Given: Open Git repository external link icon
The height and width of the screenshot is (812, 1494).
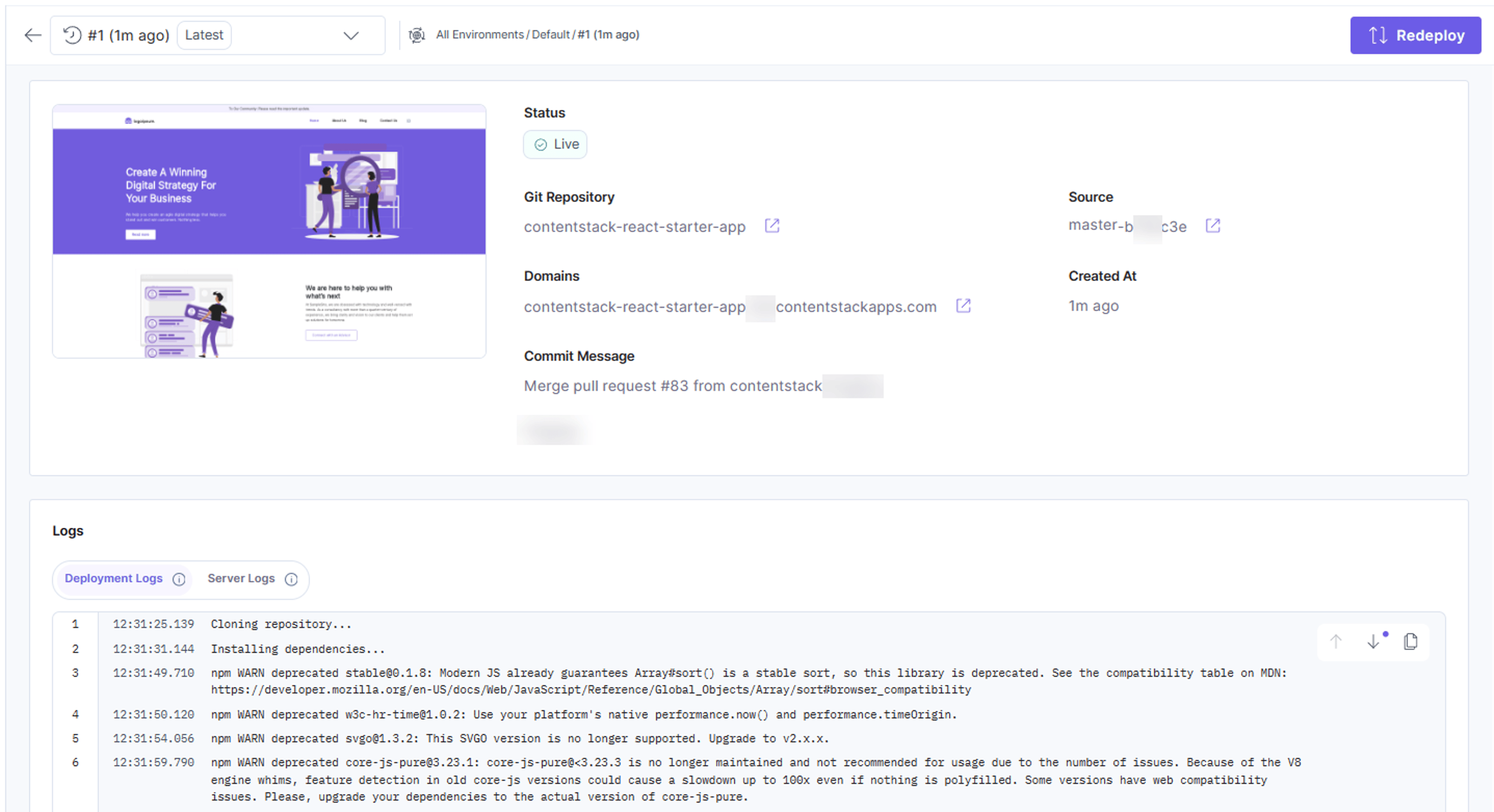Looking at the screenshot, I should coord(772,226).
